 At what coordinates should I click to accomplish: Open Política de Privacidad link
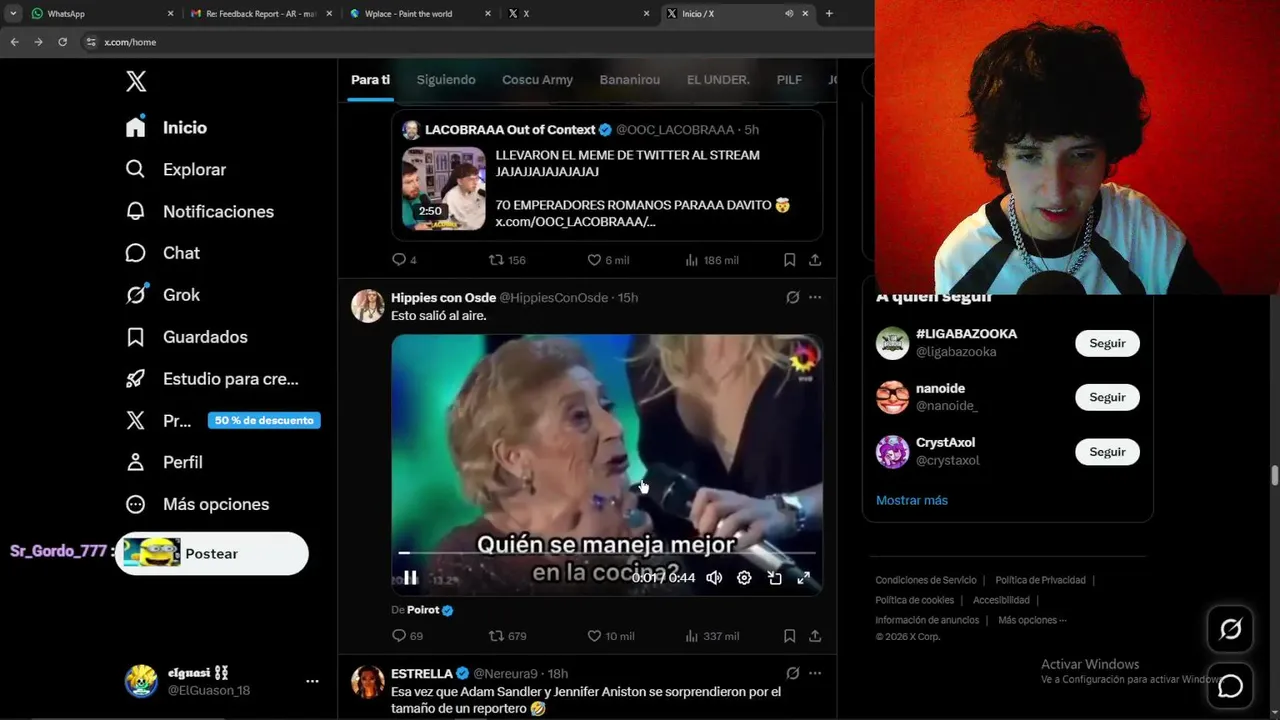pos(1040,580)
